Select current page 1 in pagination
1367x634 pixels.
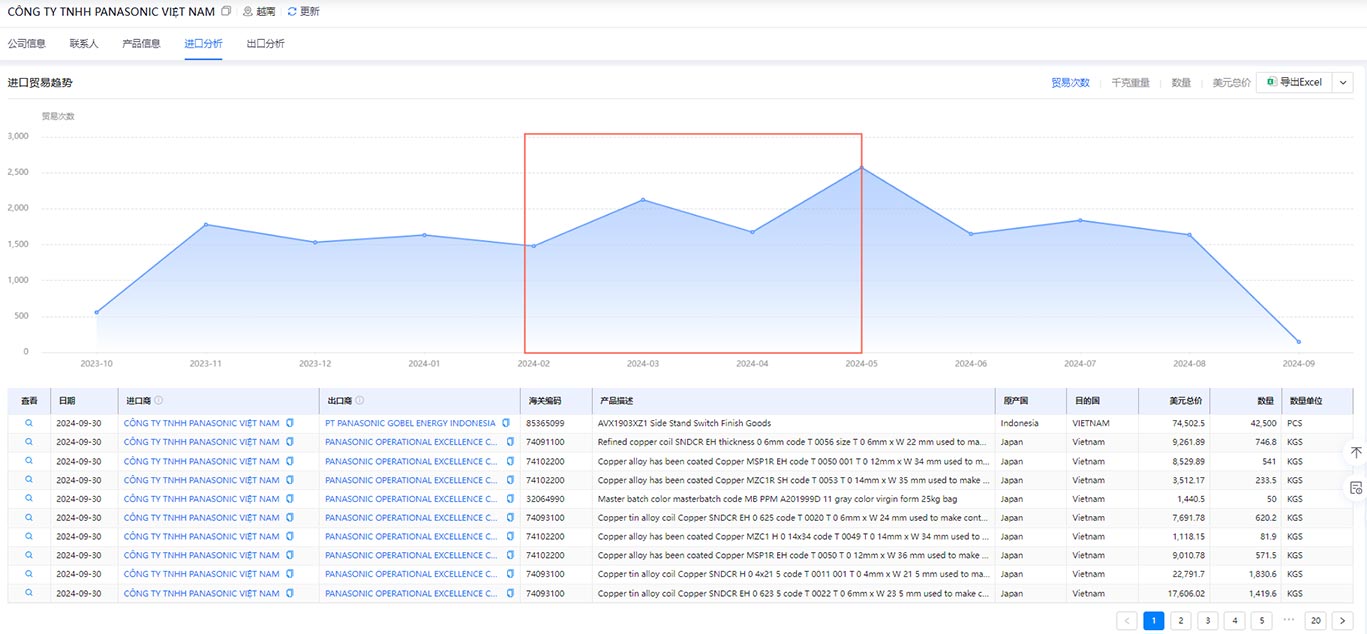[1154, 621]
